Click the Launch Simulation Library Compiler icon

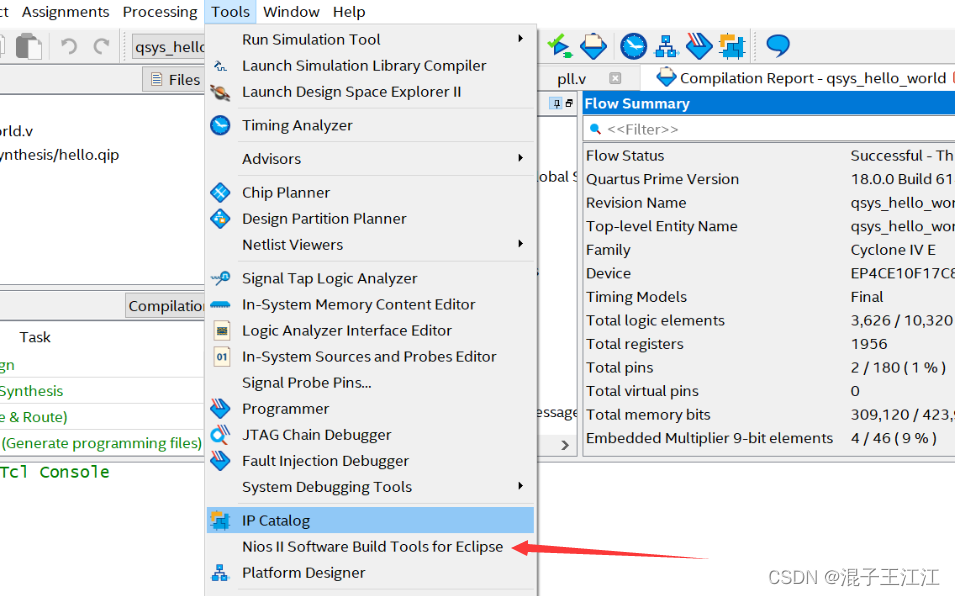tap(220, 66)
